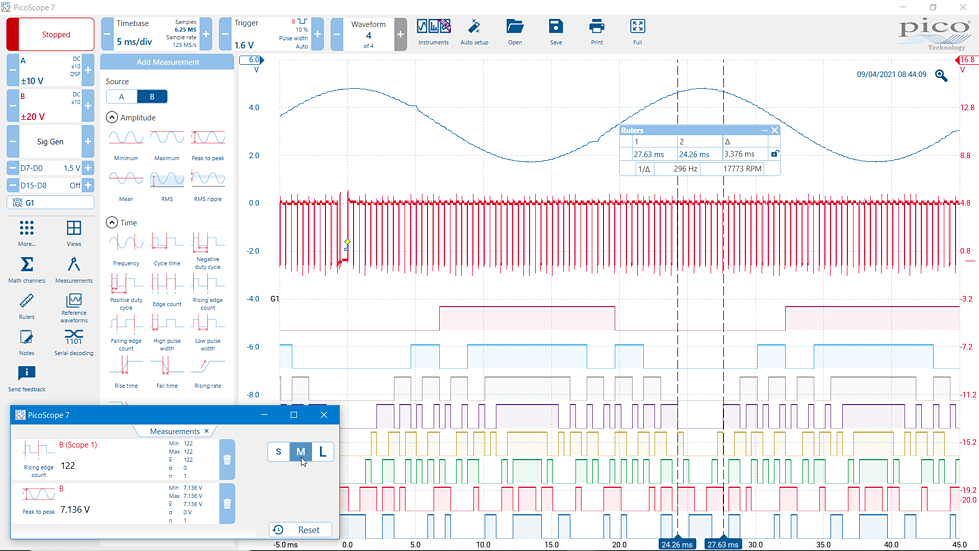Add a Frequency measurement
979x551 pixels.
(x=126, y=250)
